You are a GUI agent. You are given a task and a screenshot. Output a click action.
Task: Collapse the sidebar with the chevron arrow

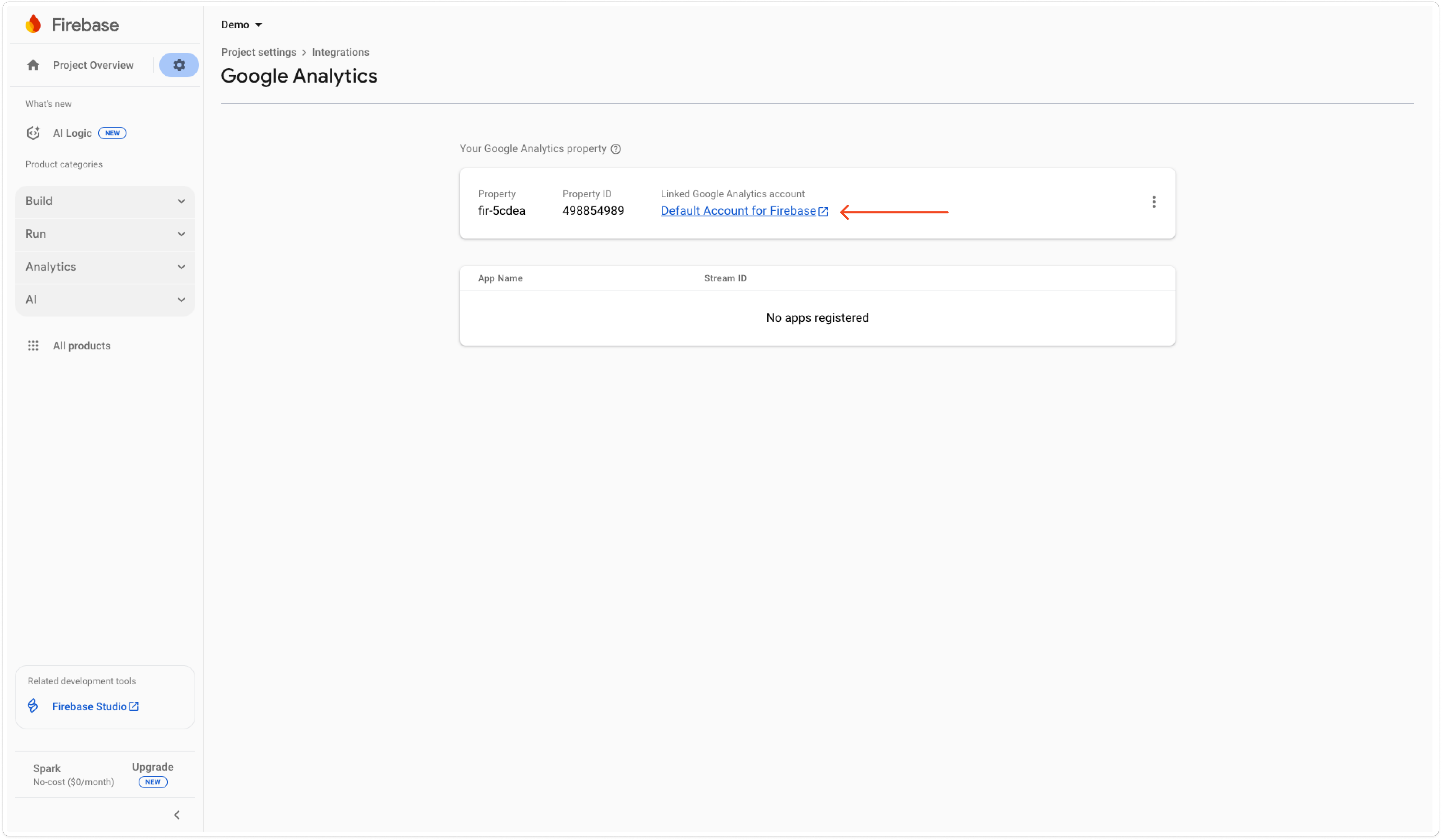click(177, 815)
